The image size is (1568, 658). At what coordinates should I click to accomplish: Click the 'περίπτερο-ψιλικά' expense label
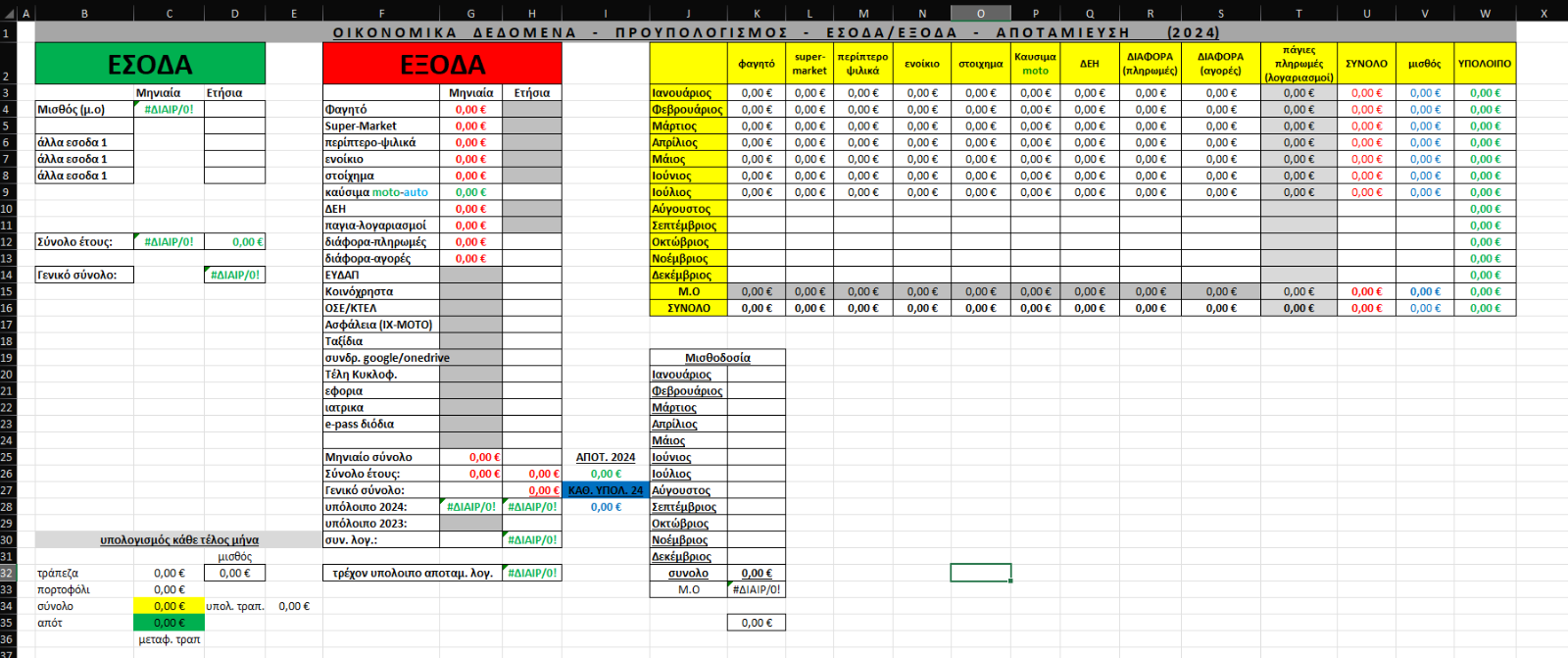point(381,142)
